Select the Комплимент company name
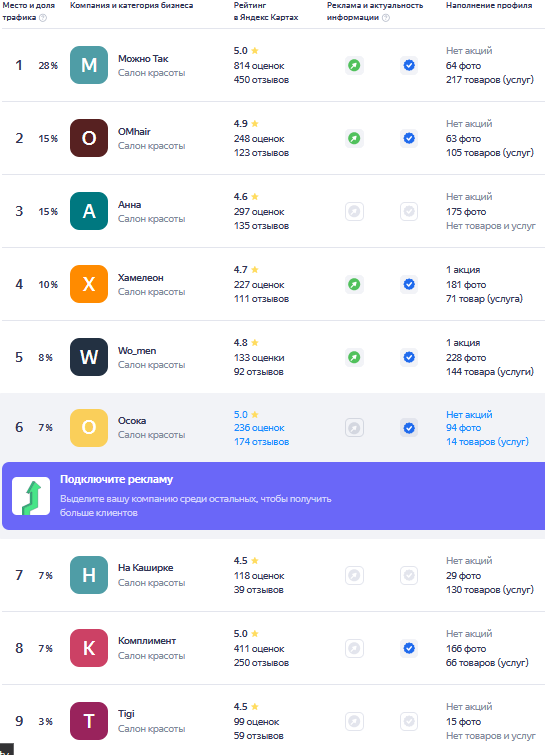The width and height of the screenshot is (545, 755). click(x=147, y=641)
